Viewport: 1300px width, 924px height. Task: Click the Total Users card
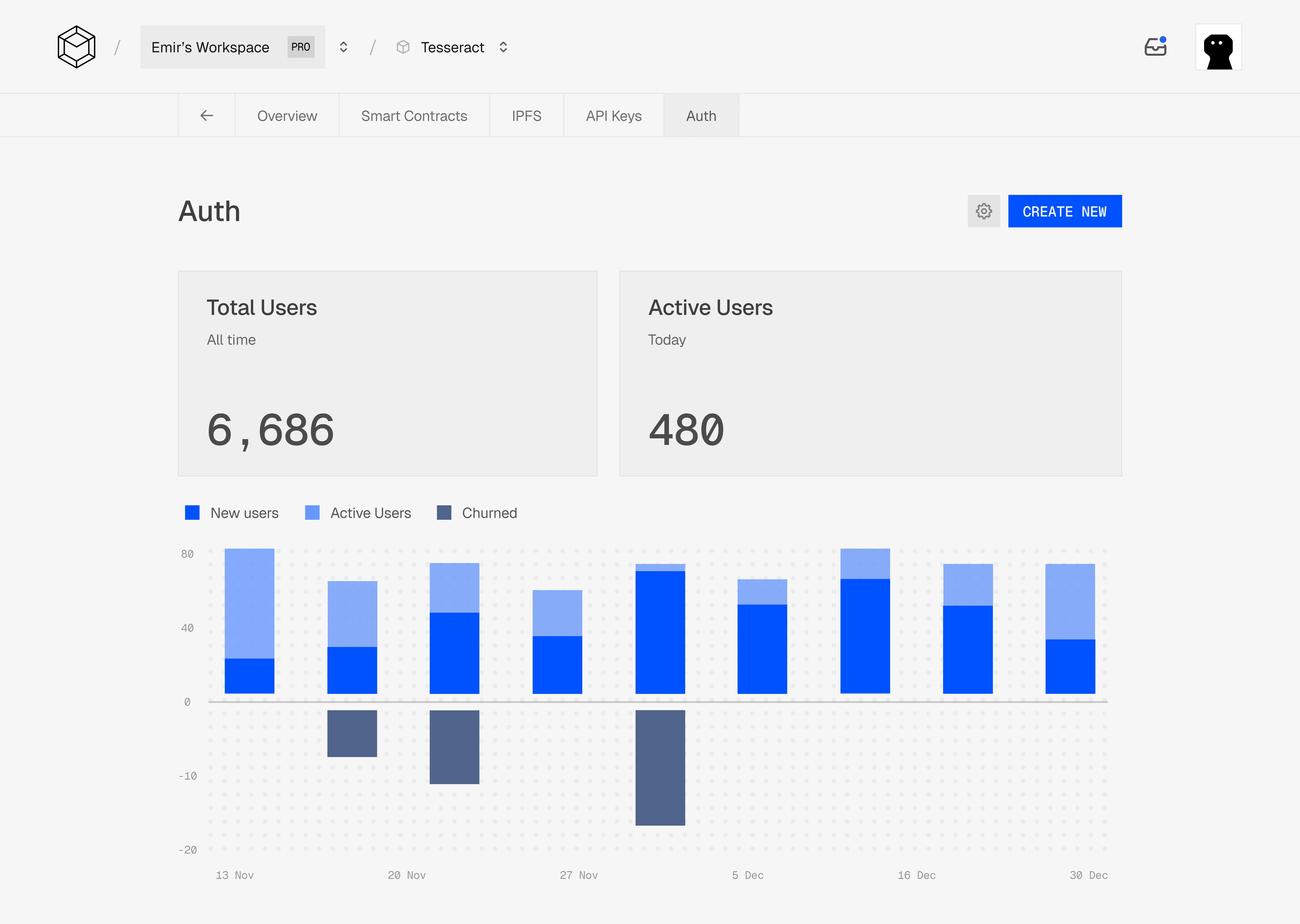(x=387, y=373)
